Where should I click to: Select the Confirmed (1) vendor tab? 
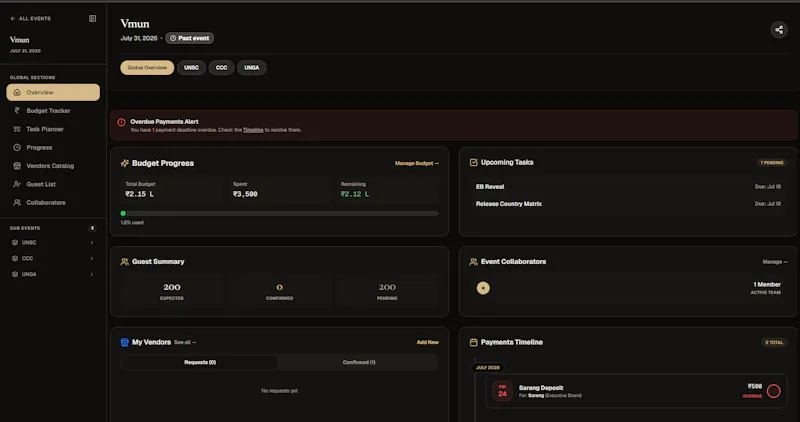tap(359, 362)
